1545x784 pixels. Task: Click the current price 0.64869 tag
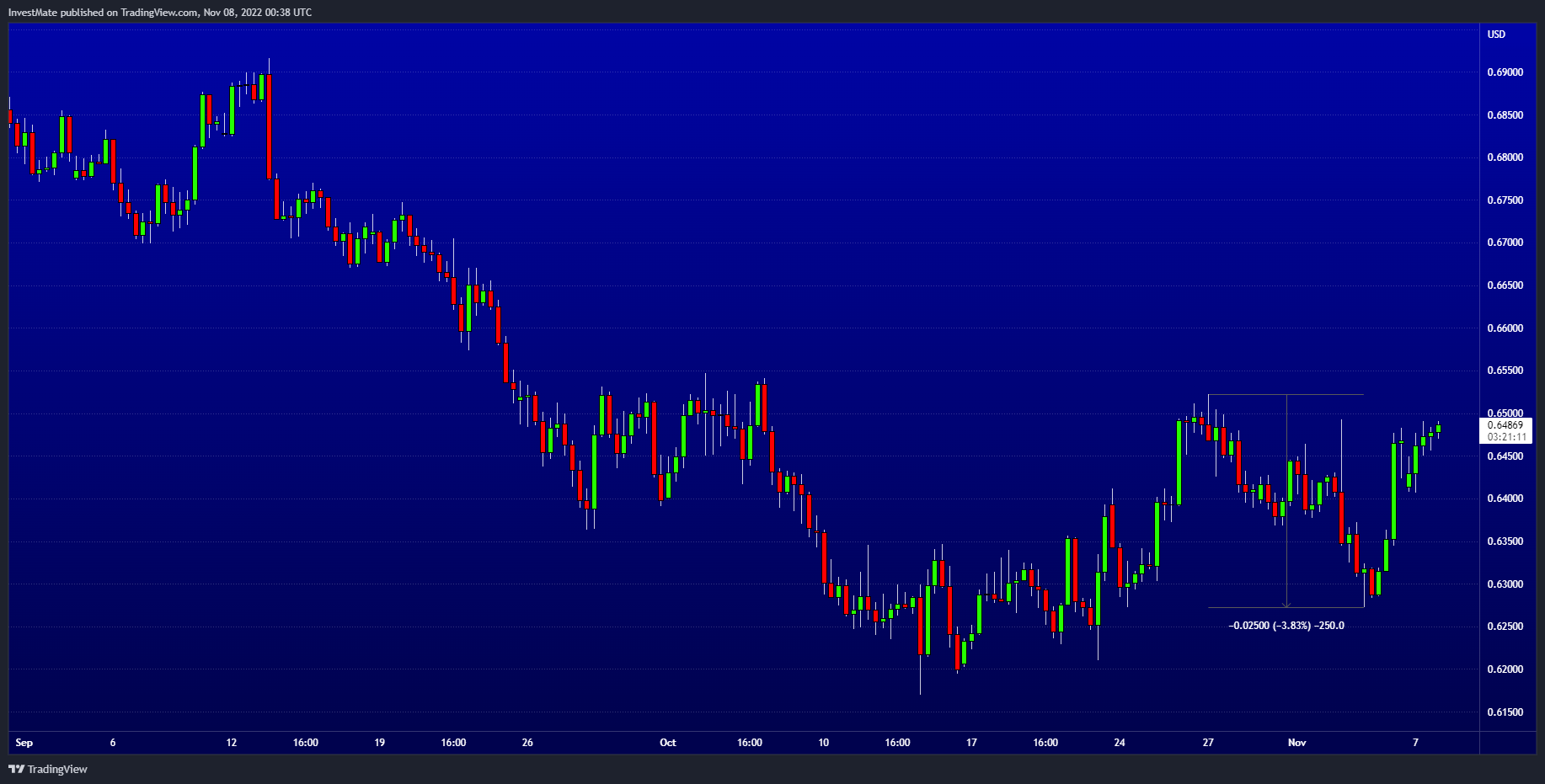pos(1505,425)
